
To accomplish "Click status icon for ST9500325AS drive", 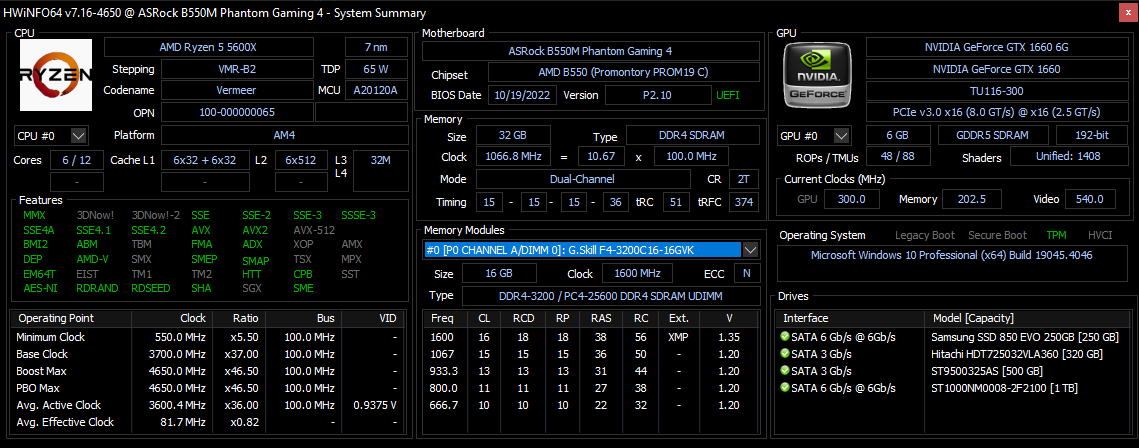I will (x=785, y=371).
